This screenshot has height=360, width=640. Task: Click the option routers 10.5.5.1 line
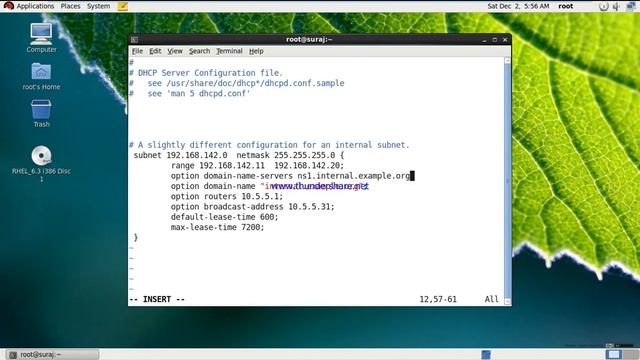pos(227,196)
